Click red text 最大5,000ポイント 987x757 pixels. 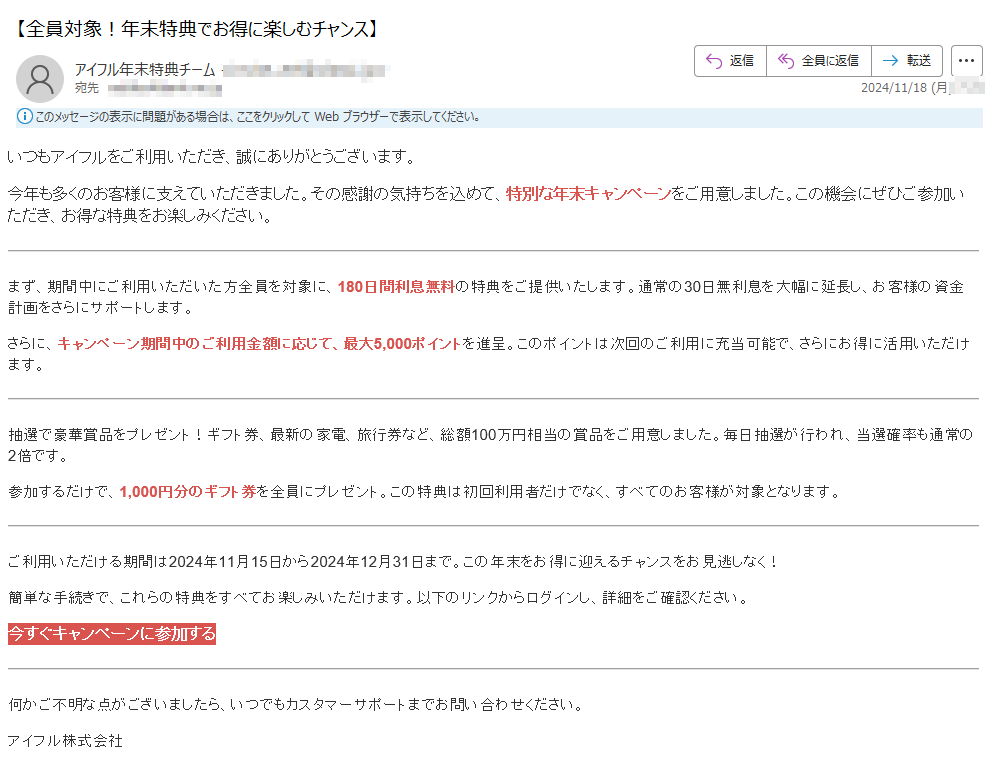402,344
